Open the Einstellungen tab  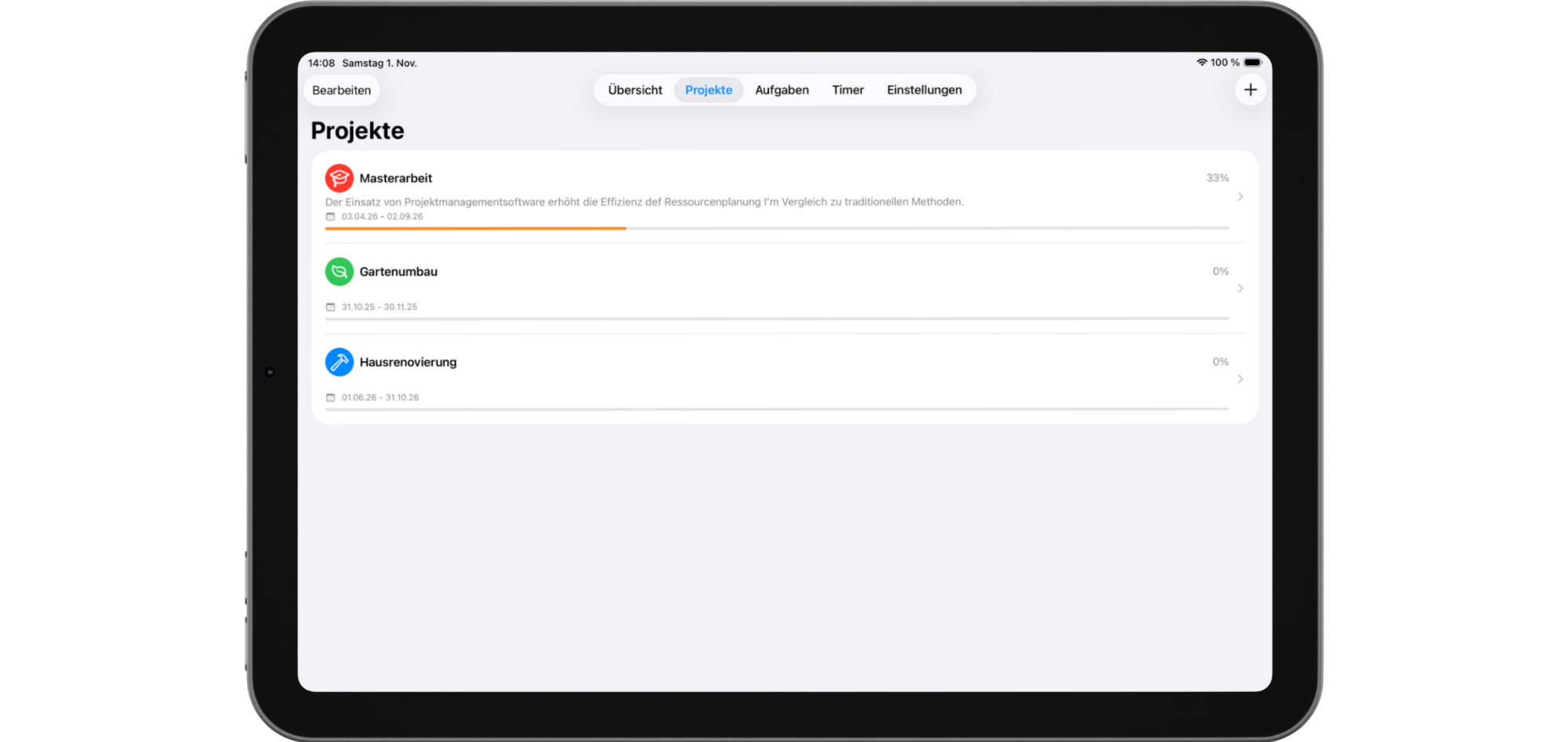[924, 90]
